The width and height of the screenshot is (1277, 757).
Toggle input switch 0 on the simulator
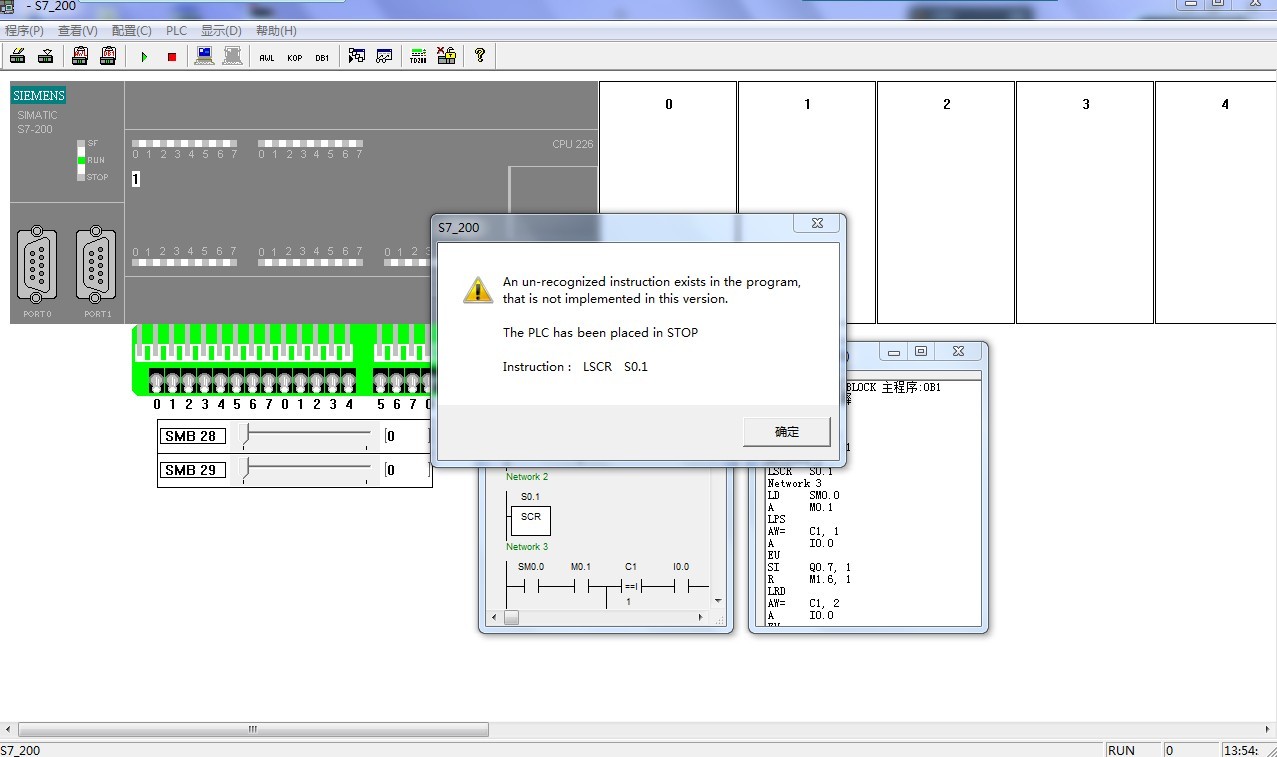click(x=157, y=382)
